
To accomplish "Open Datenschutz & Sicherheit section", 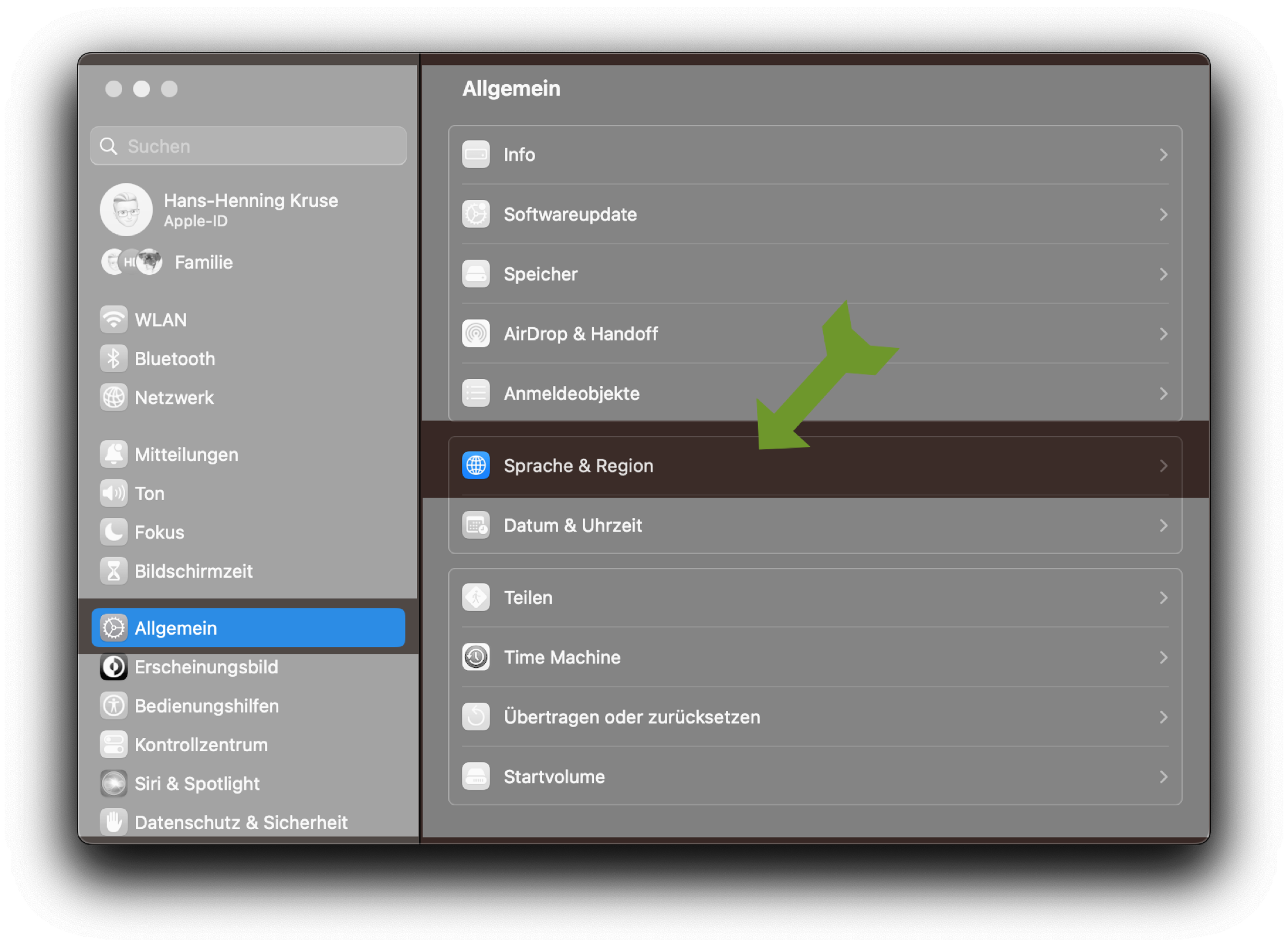I will tap(241, 823).
